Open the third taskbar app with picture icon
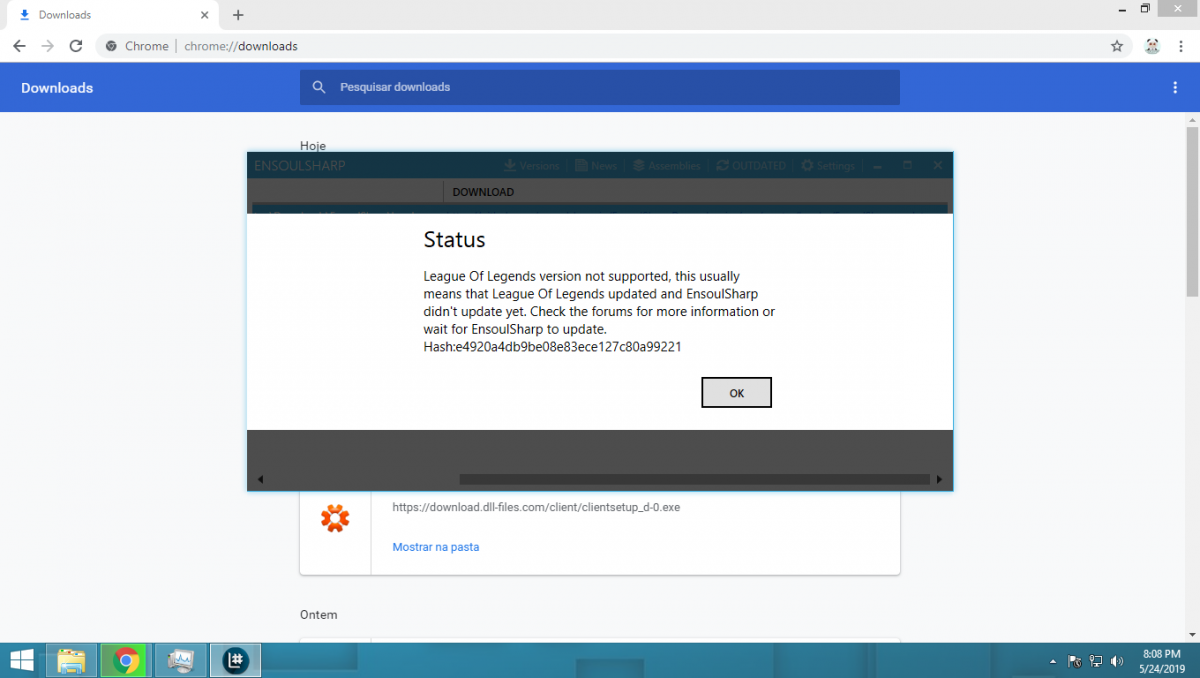Viewport: 1200px width, 678px height. (181, 660)
